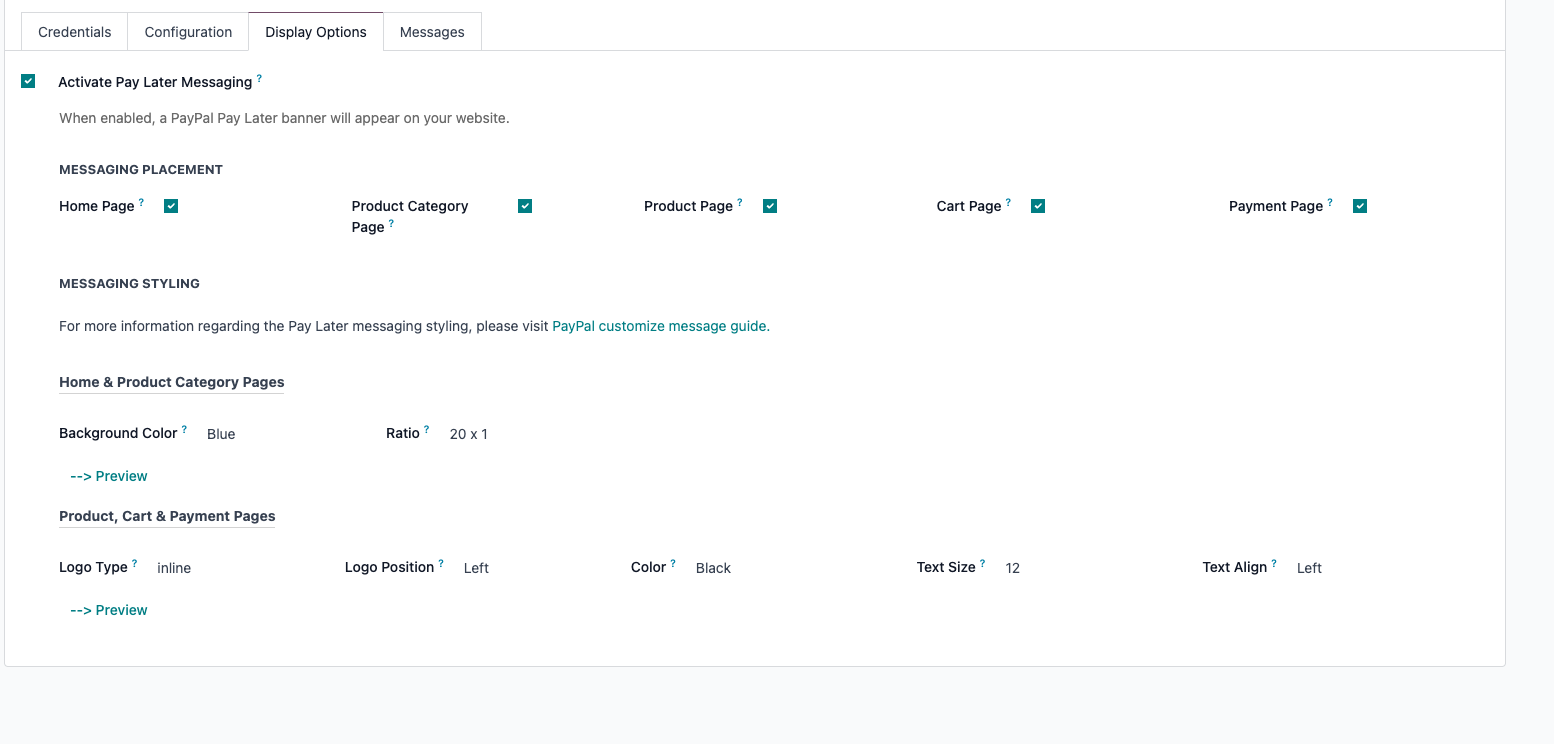Open the PayPal customize message guide link

pyautogui.click(x=659, y=326)
